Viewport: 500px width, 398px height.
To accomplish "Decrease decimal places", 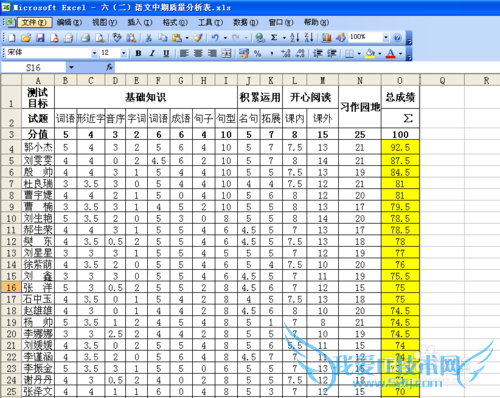I will [300, 53].
